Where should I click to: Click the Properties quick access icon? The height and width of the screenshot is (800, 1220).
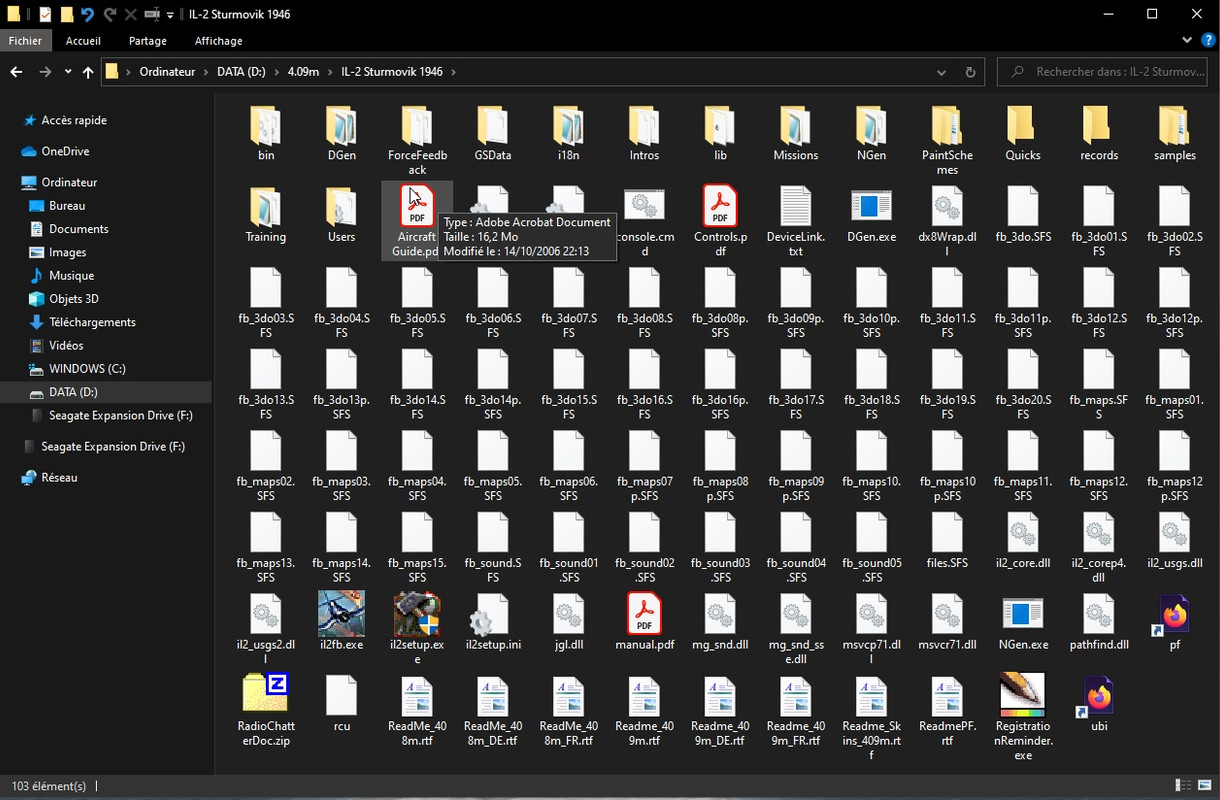(45, 15)
